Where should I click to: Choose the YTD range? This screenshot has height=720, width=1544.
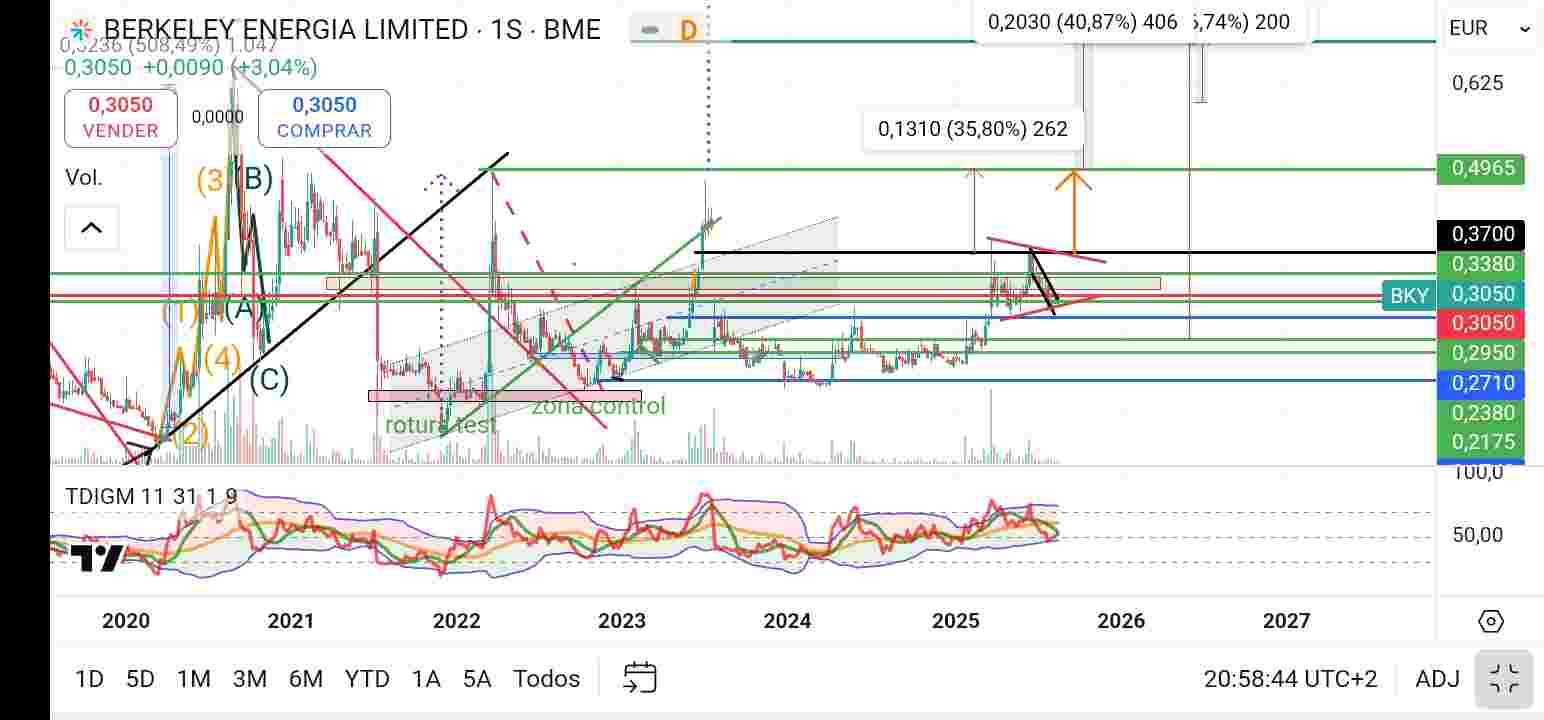pos(367,679)
